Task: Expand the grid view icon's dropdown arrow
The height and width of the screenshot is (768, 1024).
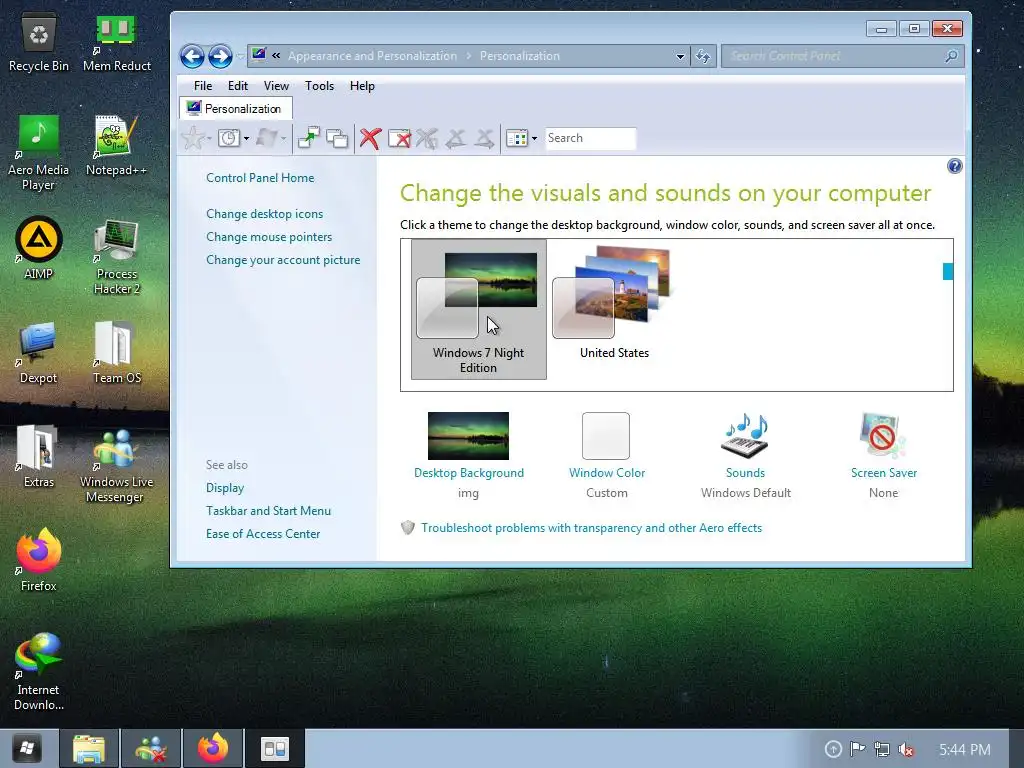Action: (534, 138)
